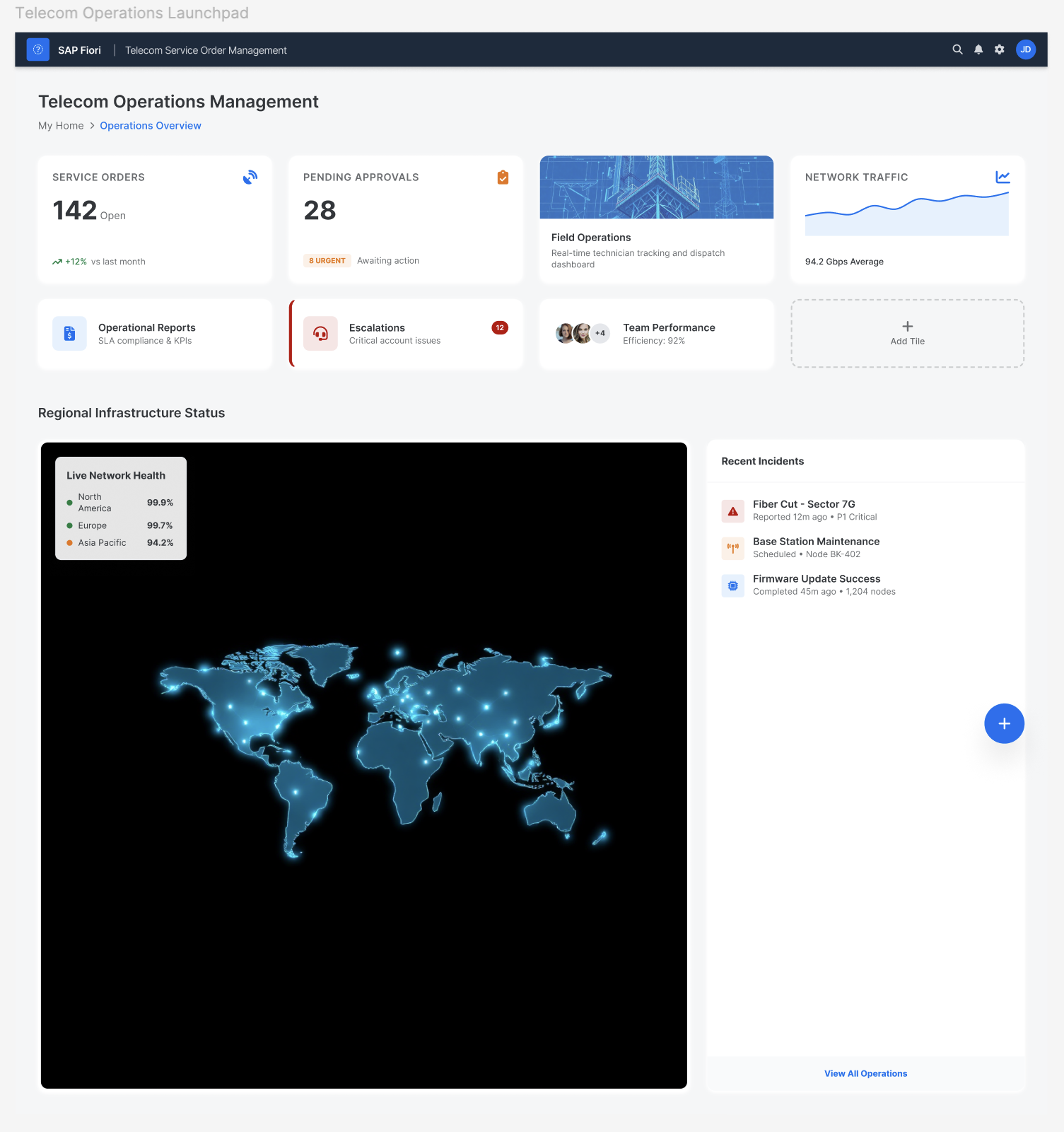1064x1132 pixels.
Task: Click the Team Performance member avatars
Action: coord(583,333)
